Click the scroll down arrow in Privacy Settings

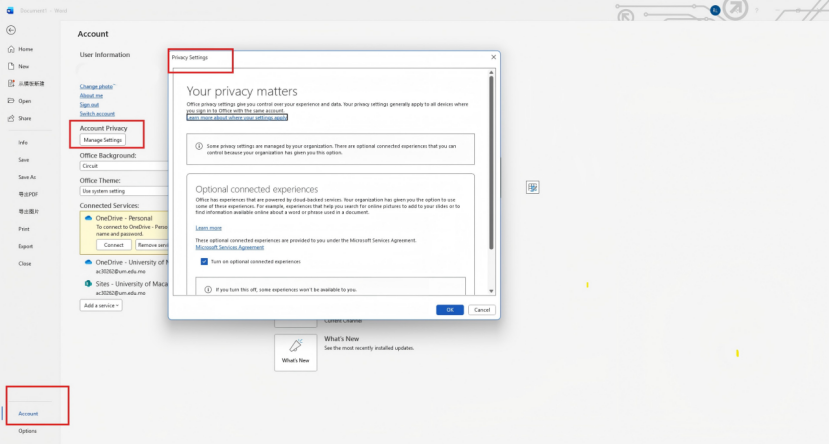(491, 291)
